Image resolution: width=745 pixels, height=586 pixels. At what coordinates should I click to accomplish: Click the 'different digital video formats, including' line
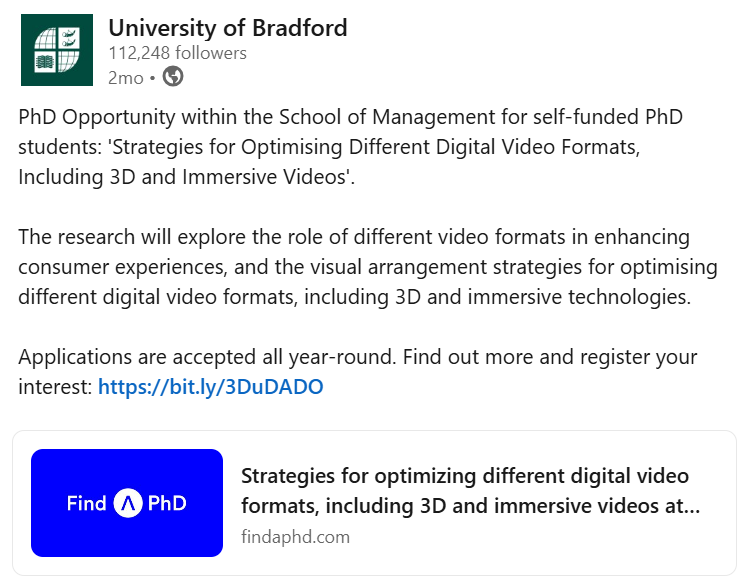pos(354,297)
